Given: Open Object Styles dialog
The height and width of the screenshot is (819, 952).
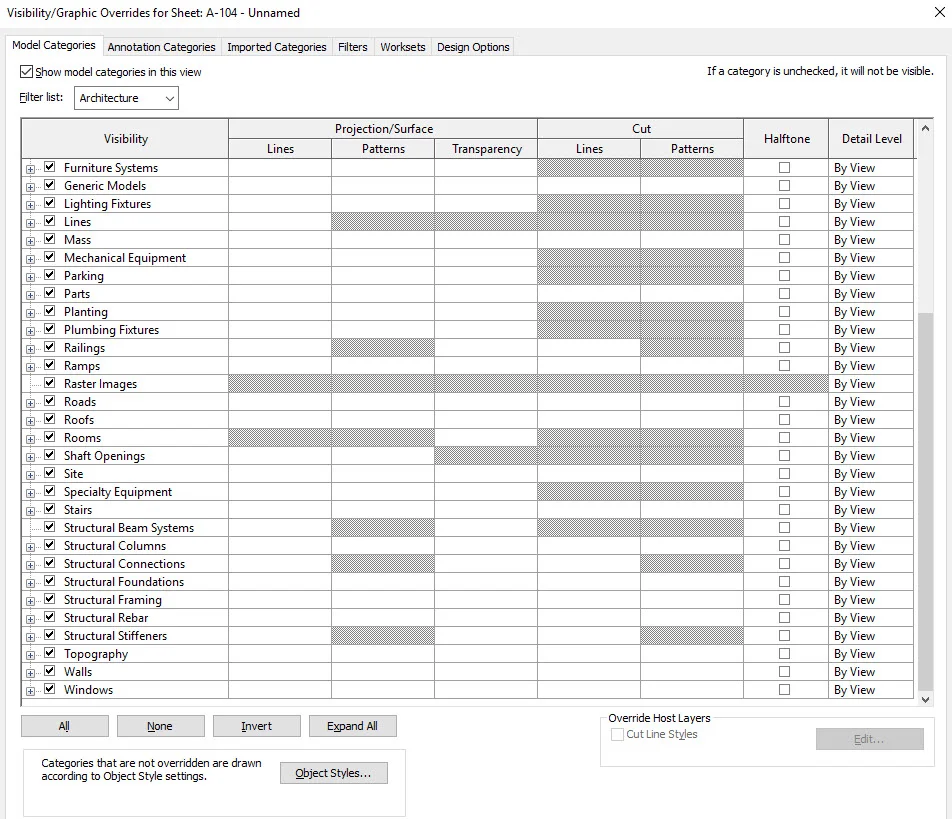Looking at the screenshot, I should pos(333,773).
